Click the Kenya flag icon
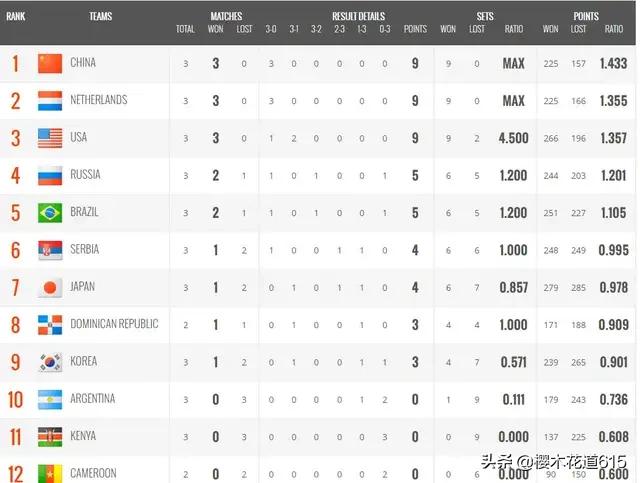Screen dimensions: 640x483 tap(50, 437)
